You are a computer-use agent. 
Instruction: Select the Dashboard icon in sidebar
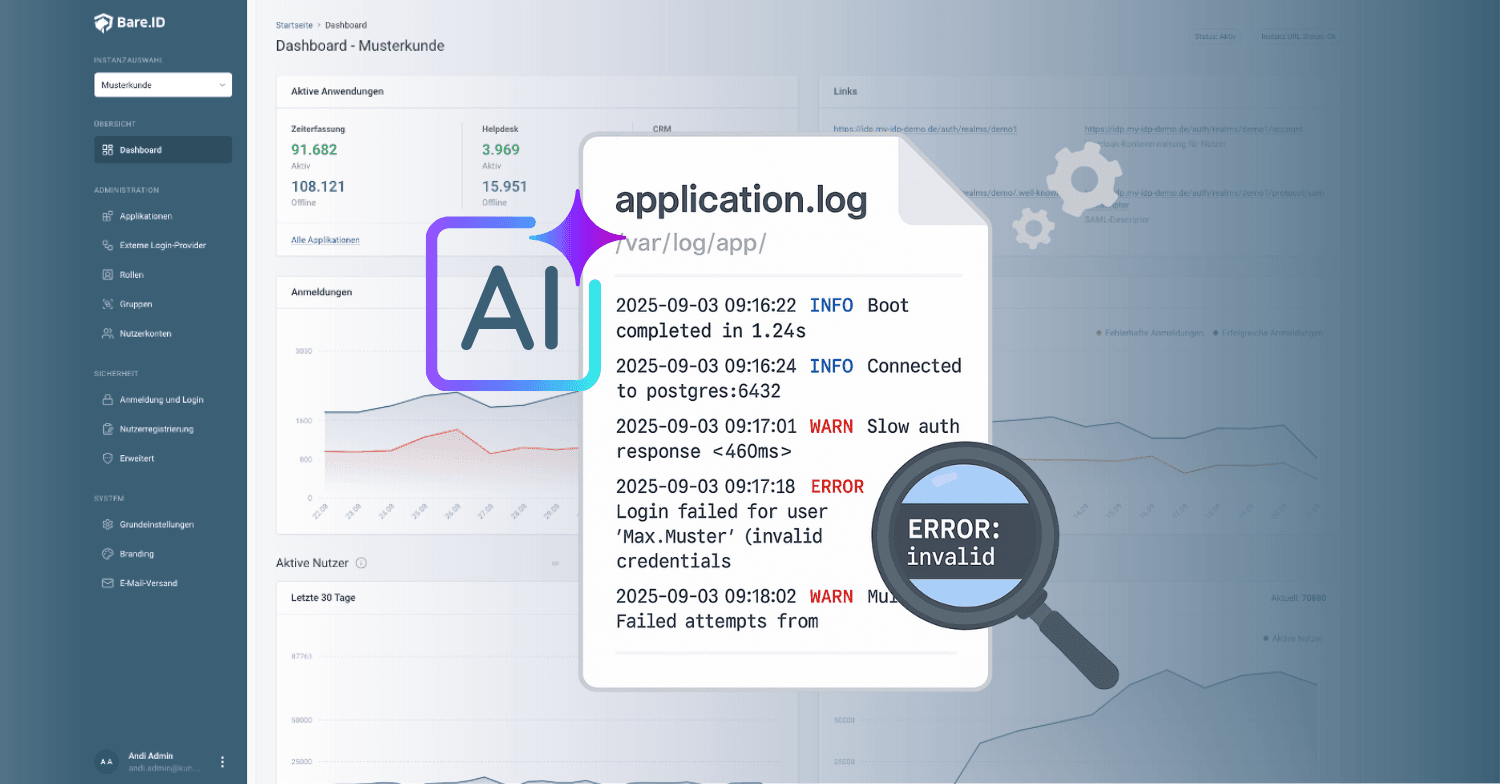tap(107, 150)
